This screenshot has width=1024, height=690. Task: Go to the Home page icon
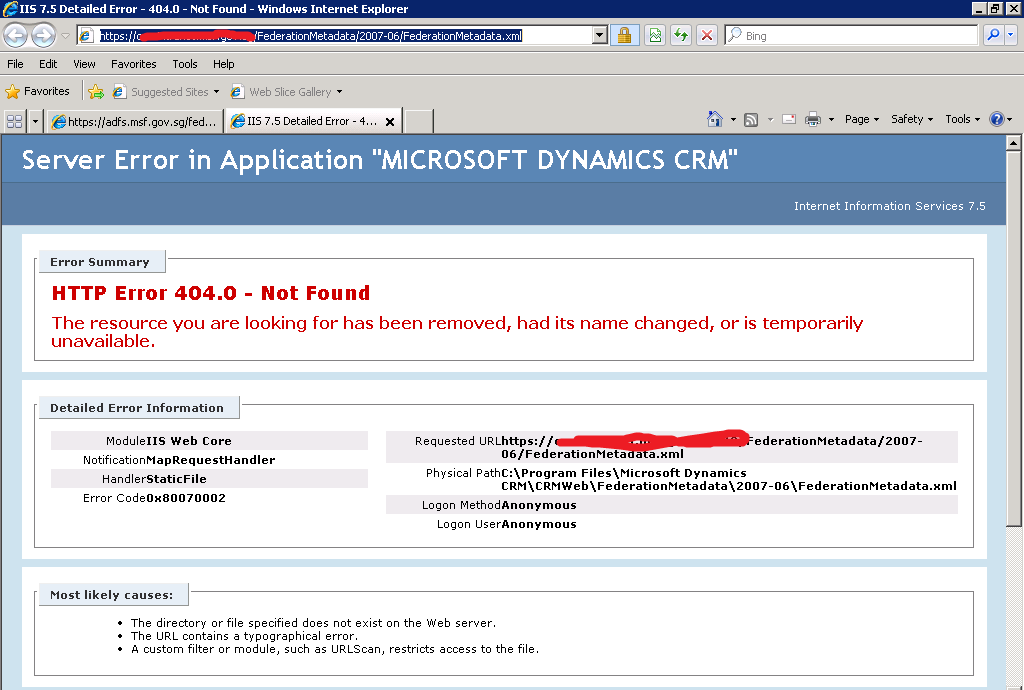(715, 119)
